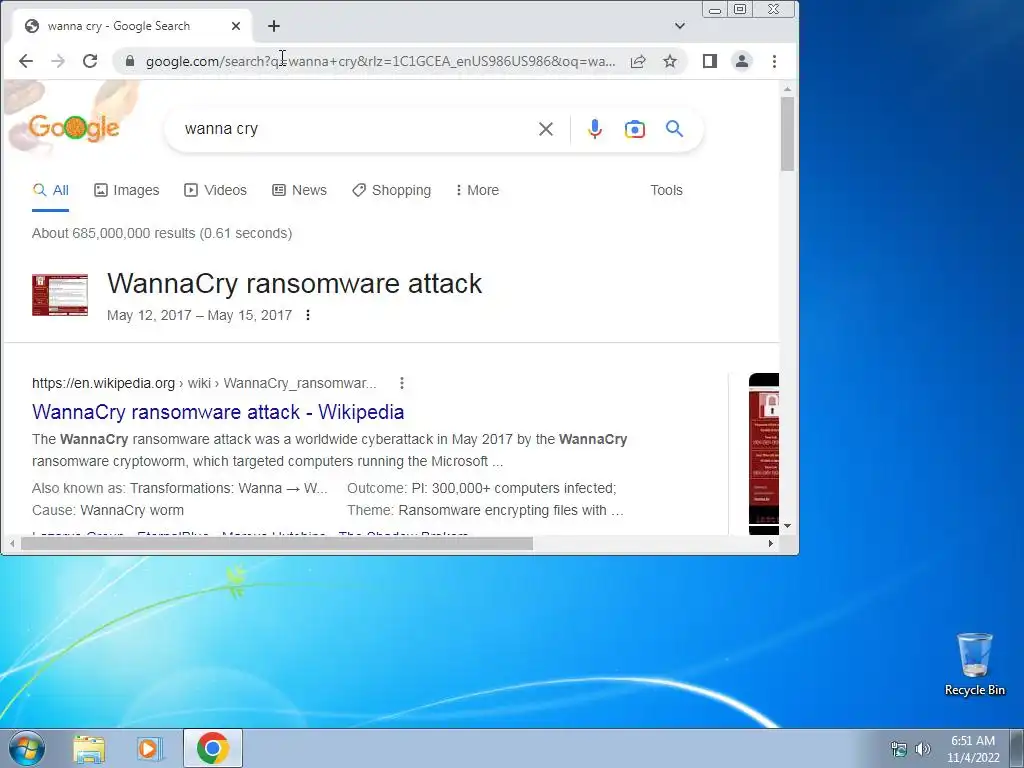Open the taskbar clock showing 6:51 AM

point(973,749)
